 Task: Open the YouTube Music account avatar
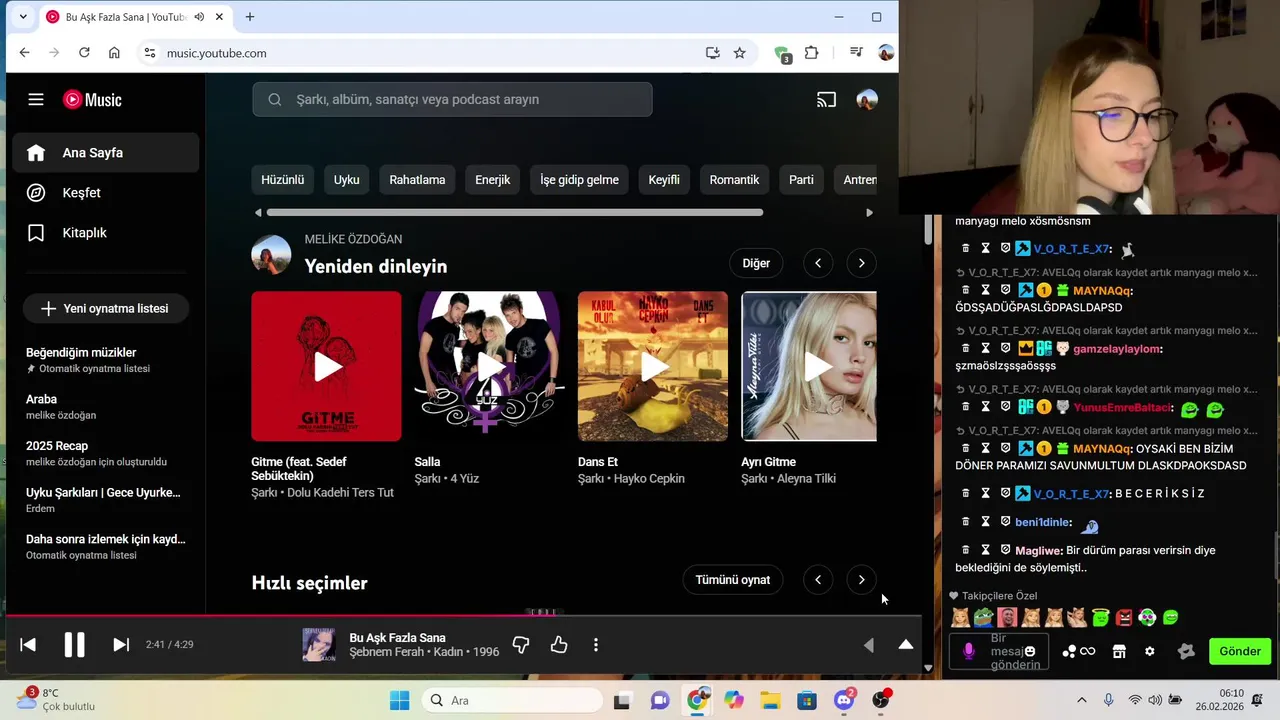click(x=867, y=99)
